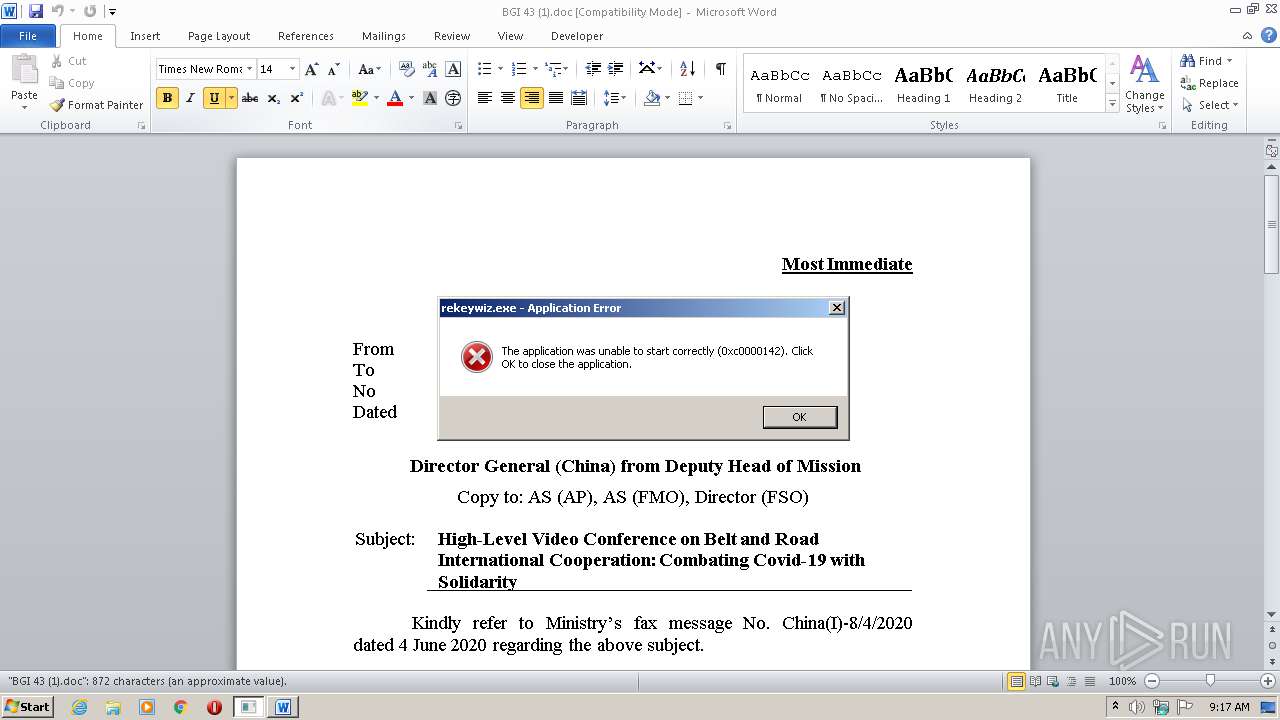Open the Windows Start menu
This screenshot has height=720, width=1280.
tap(28, 706)
